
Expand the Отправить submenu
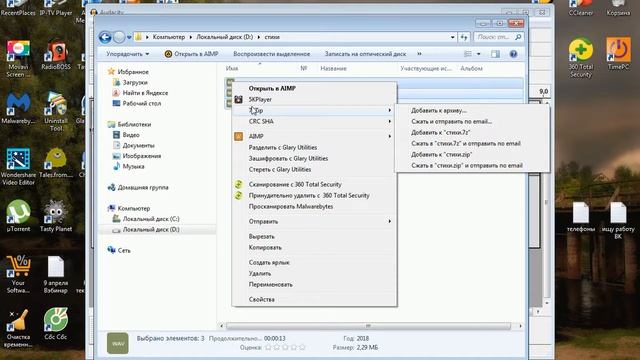(314, 222)
